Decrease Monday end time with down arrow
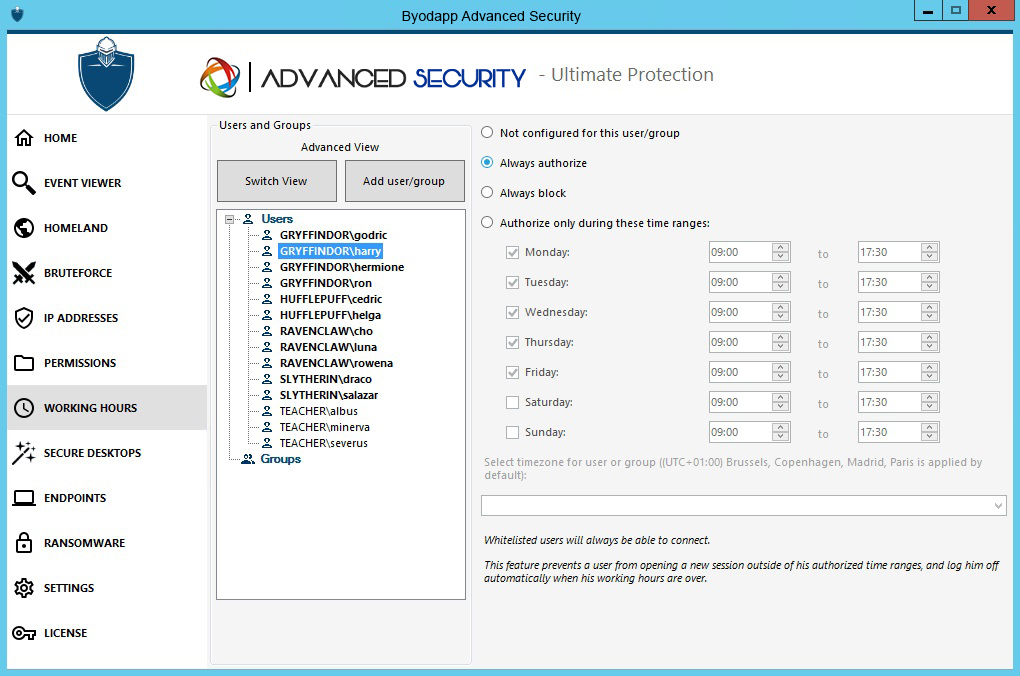The width and height of the screenshot is (1020, 676). click(930, 257)
